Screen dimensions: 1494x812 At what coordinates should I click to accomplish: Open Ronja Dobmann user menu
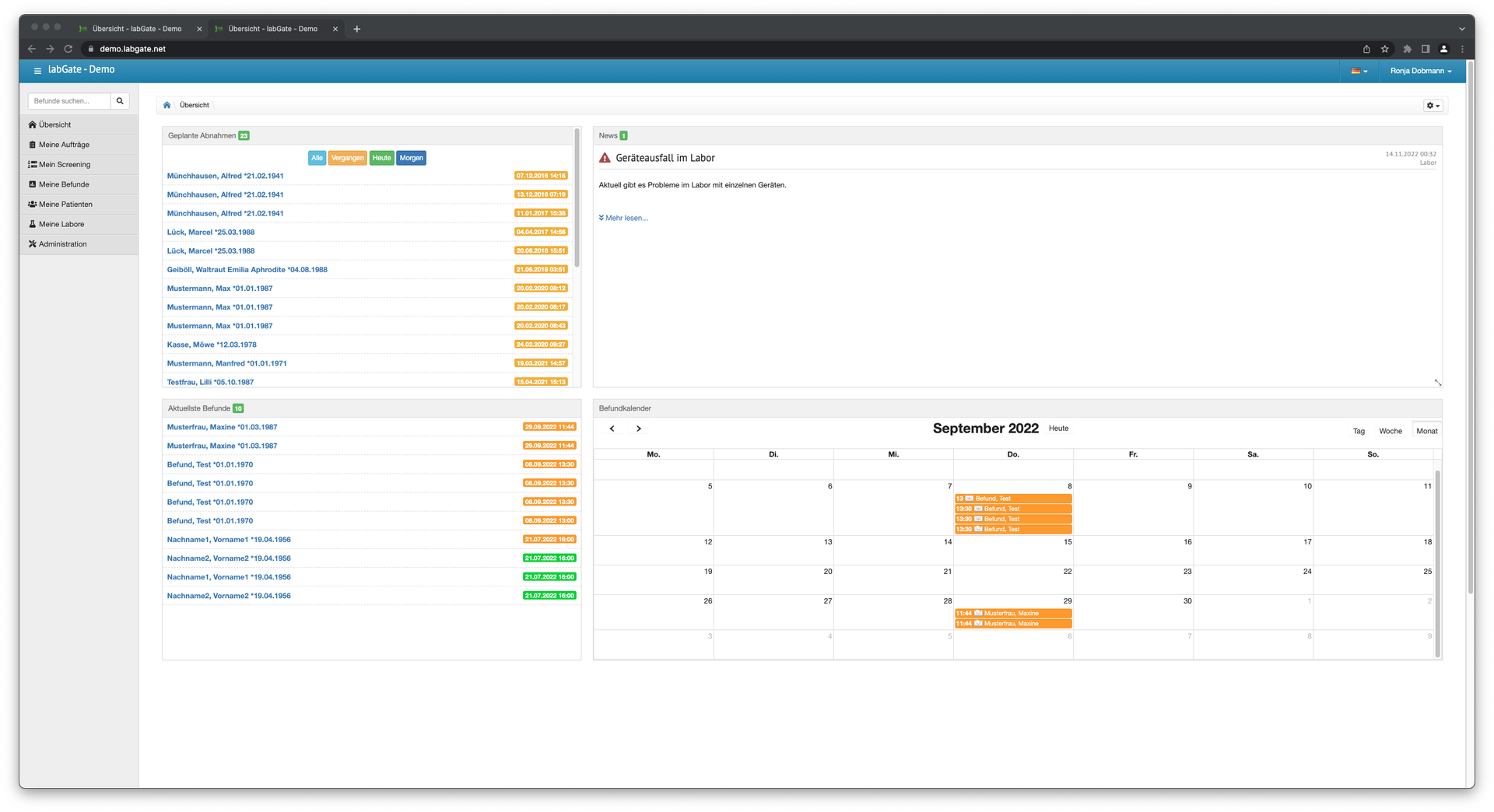tap(1420, 71)
